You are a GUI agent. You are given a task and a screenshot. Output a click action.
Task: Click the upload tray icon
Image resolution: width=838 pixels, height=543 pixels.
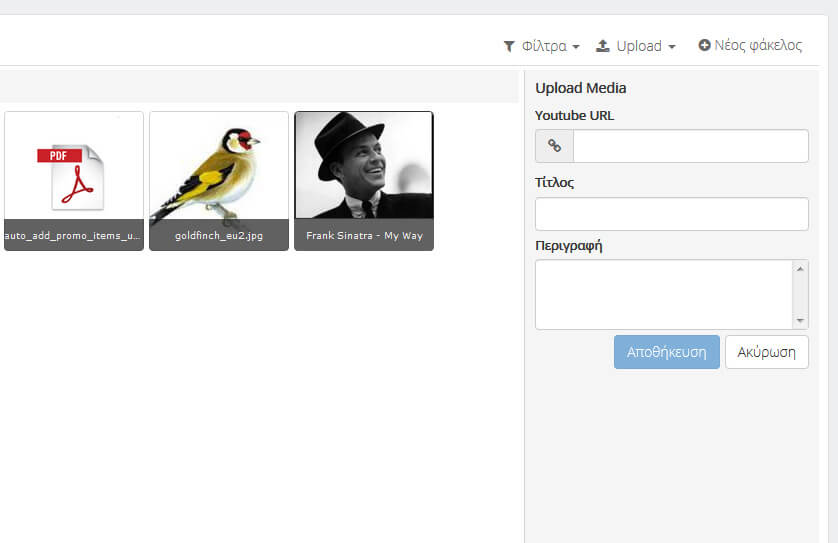tap(603, 46)
